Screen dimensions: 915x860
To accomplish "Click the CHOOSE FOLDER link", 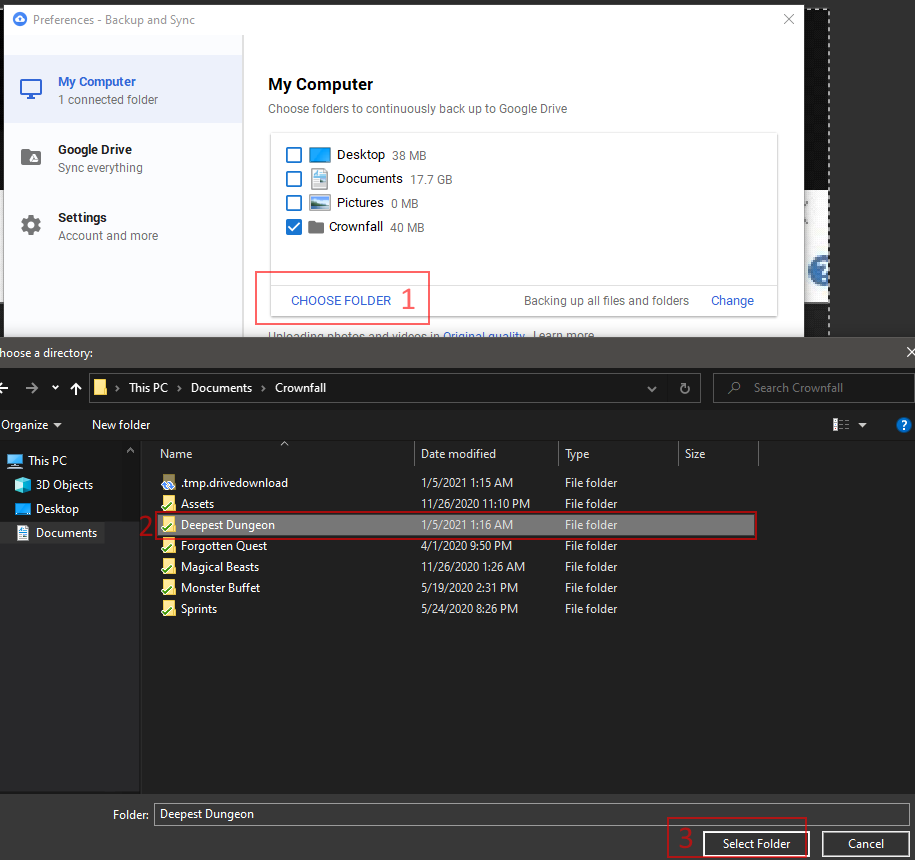I will pyautogui.click(x=341, y=300).
